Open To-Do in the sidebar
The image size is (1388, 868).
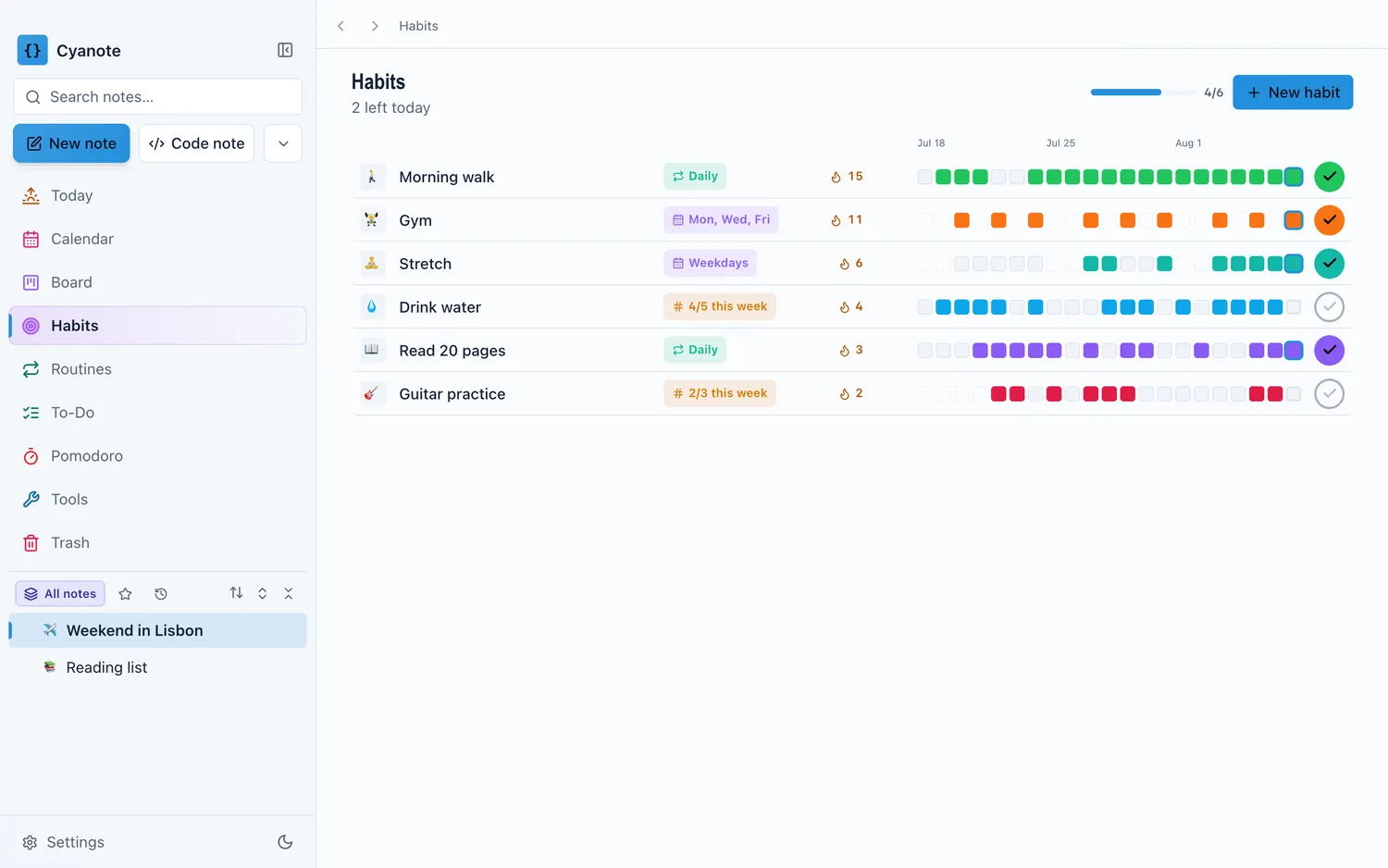(157, 413)
